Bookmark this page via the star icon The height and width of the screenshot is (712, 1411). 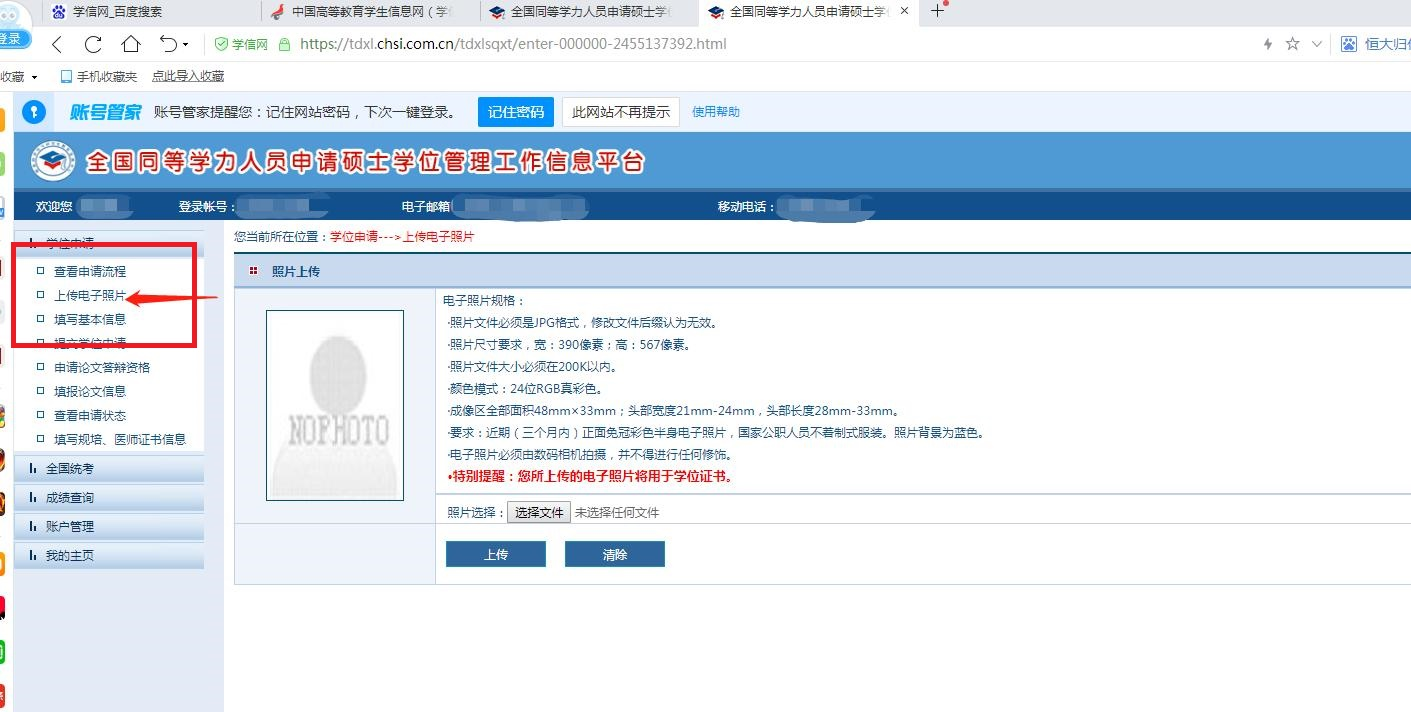pyautogui.click(x=1290, y=44)
